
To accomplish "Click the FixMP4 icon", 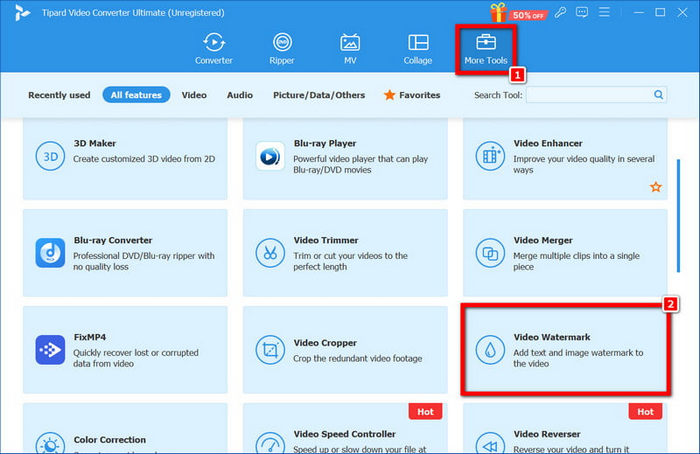I will pyautogui.click(x=50, y=350).
